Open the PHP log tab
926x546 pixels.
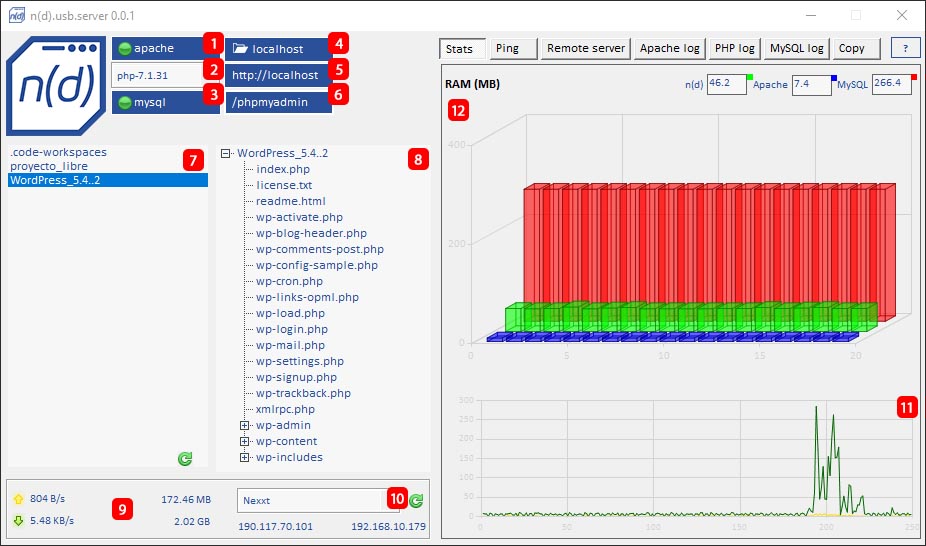point(735,48)
